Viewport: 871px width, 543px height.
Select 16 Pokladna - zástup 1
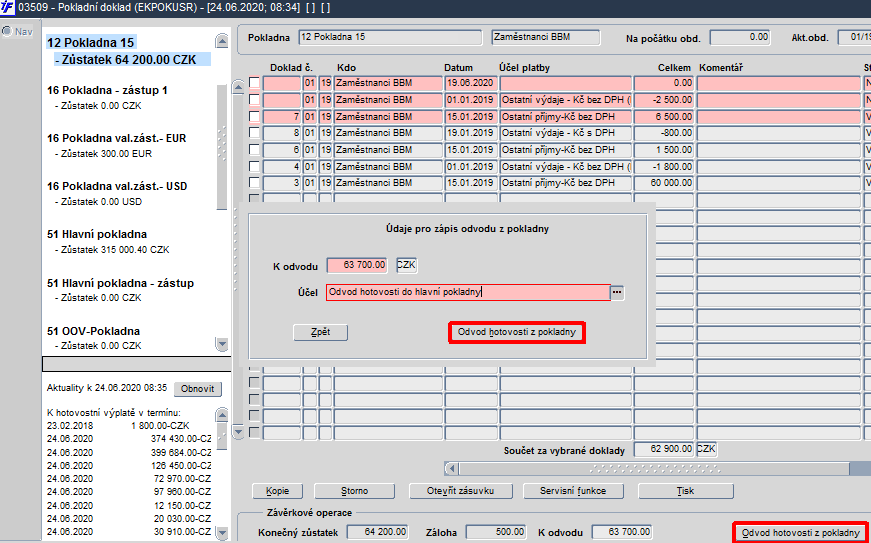coord(108,90)
